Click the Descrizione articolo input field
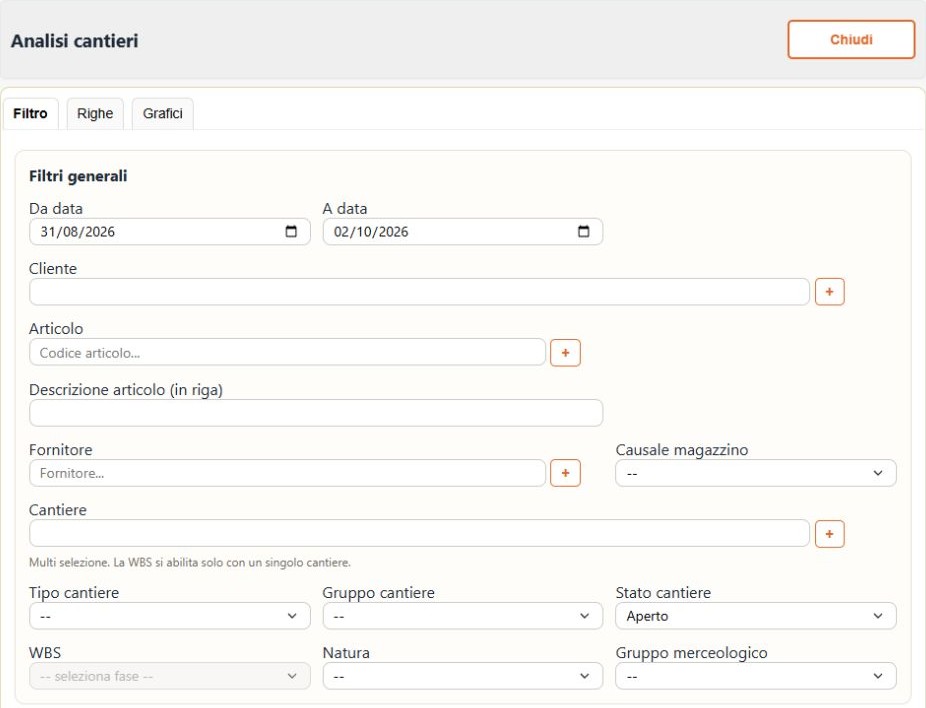Viewport: 926px width, 708px height. coord(316,413)
